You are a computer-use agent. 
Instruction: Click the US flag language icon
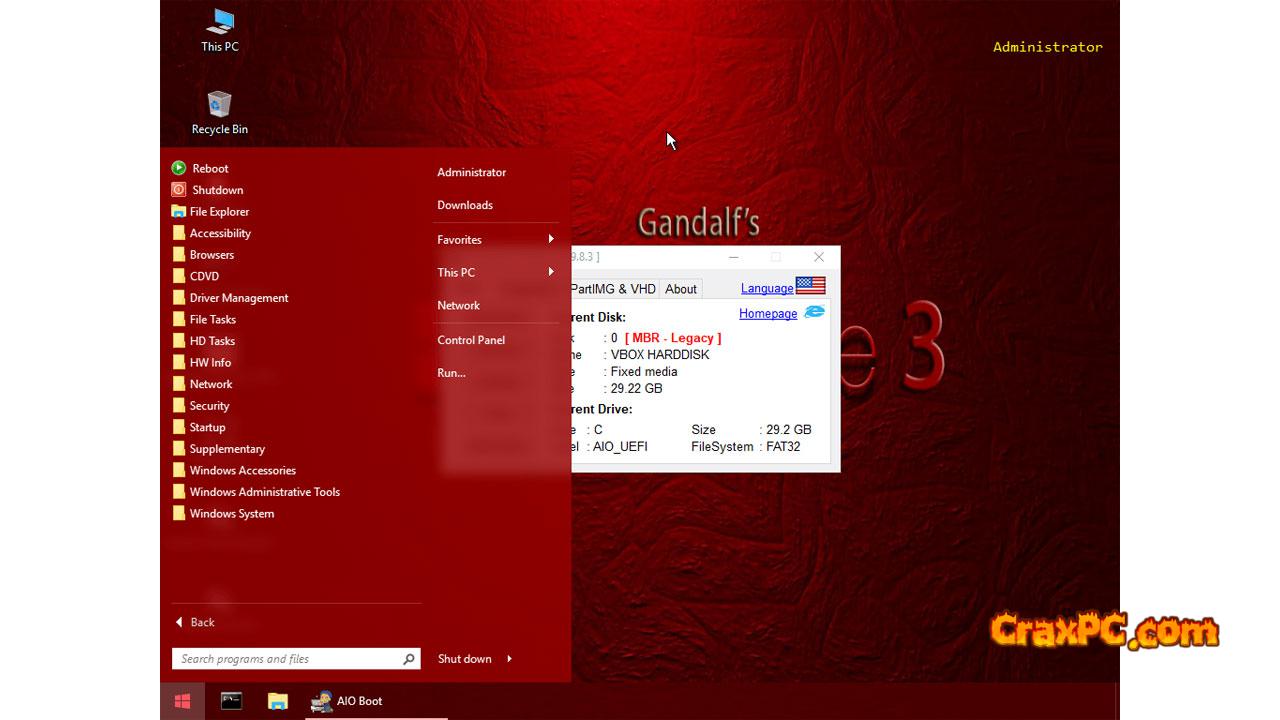(x=811, y=286)
